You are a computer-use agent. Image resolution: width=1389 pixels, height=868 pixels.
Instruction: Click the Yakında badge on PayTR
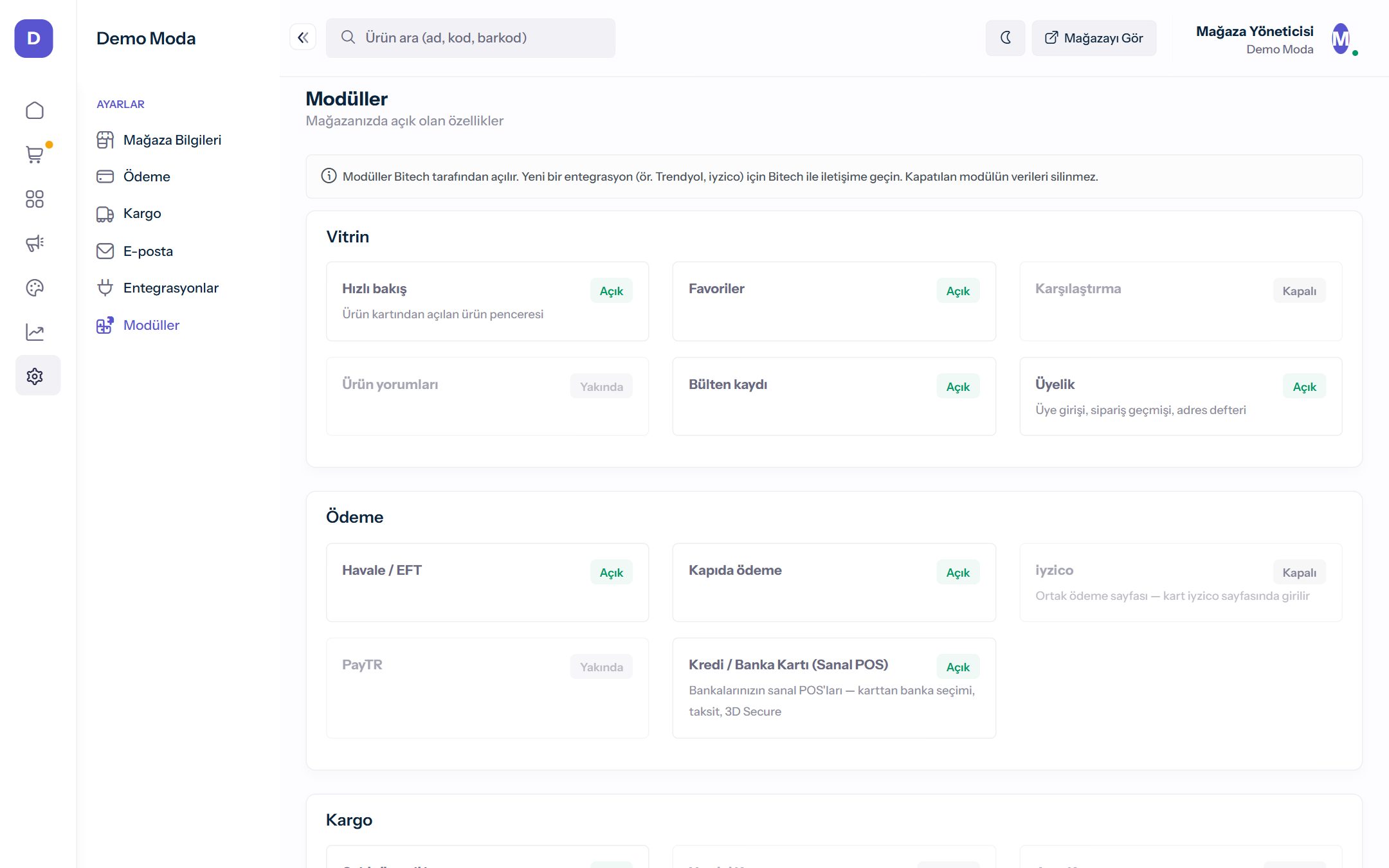click(x=601, y=667)
